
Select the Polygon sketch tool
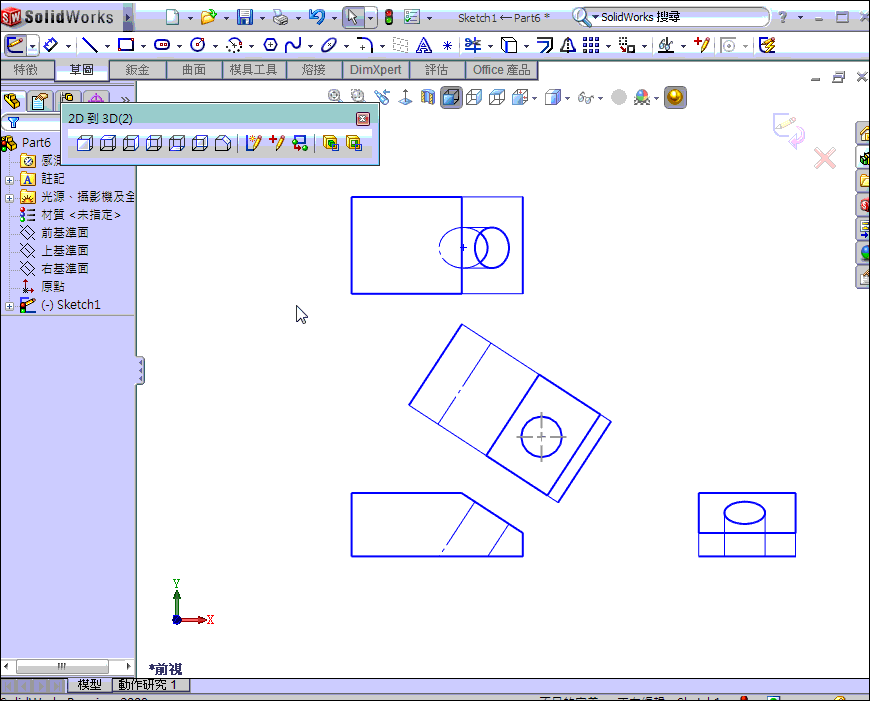(x=270, y=45)
